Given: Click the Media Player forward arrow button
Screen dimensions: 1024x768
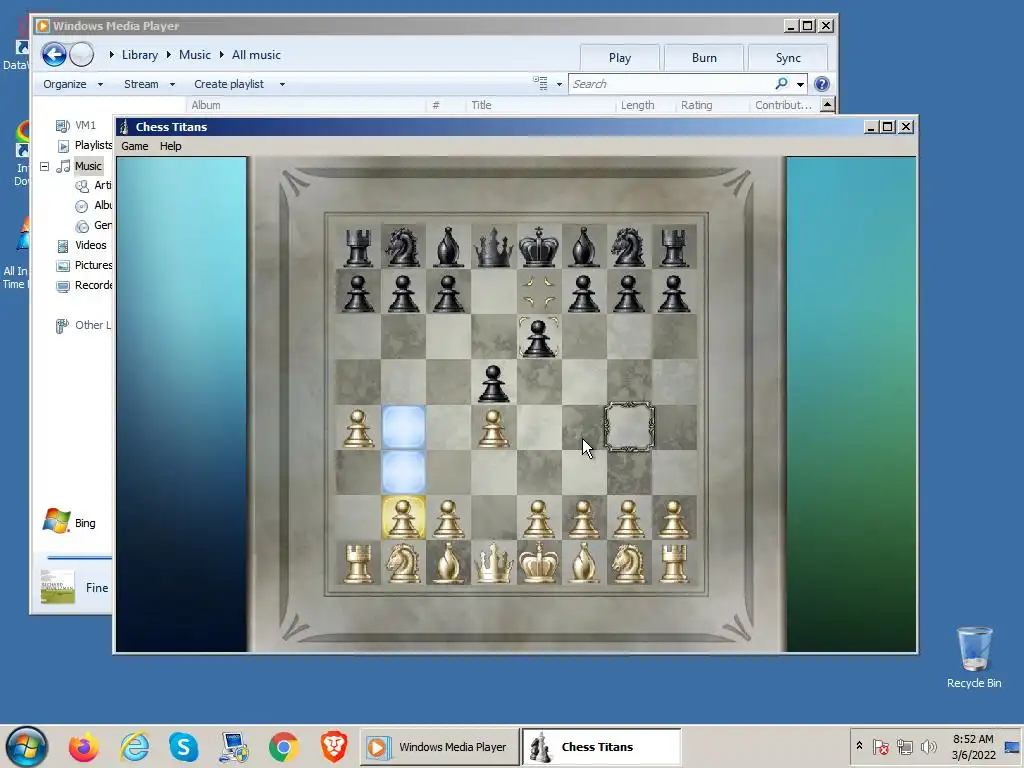Looking at the screenshot, I should (82, 54).
